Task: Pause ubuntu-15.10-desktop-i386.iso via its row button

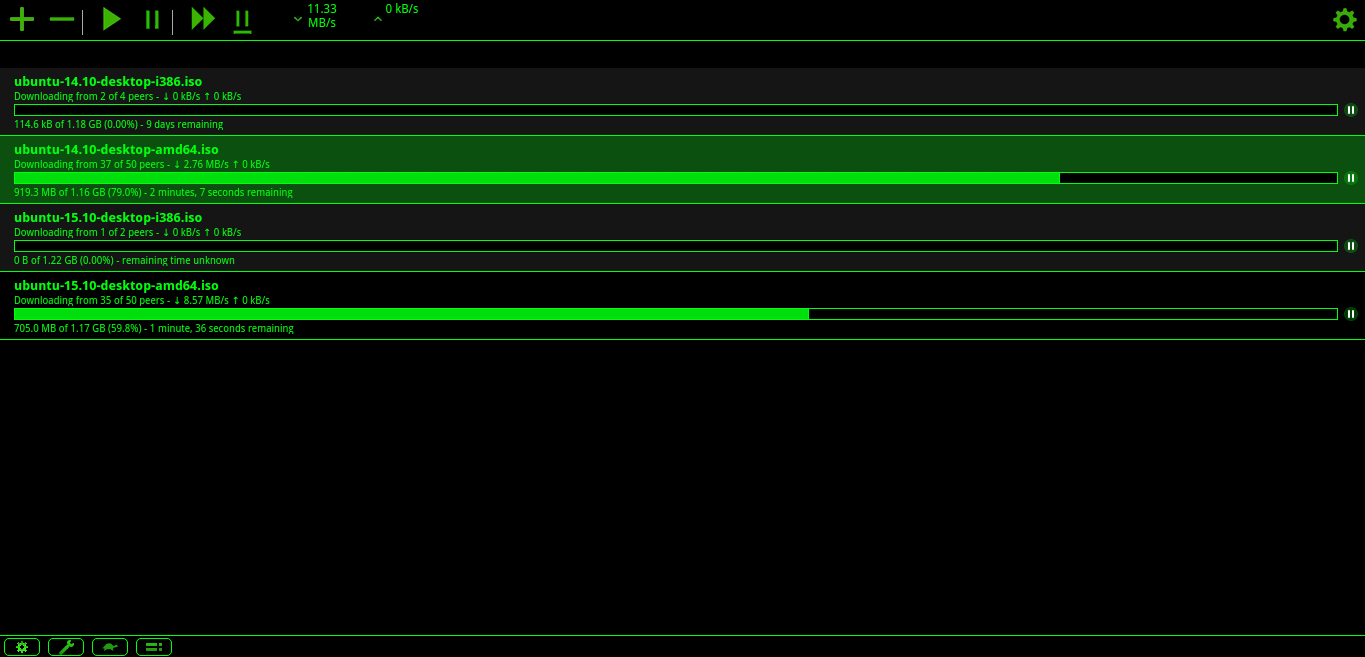Action: [1351, 246]
